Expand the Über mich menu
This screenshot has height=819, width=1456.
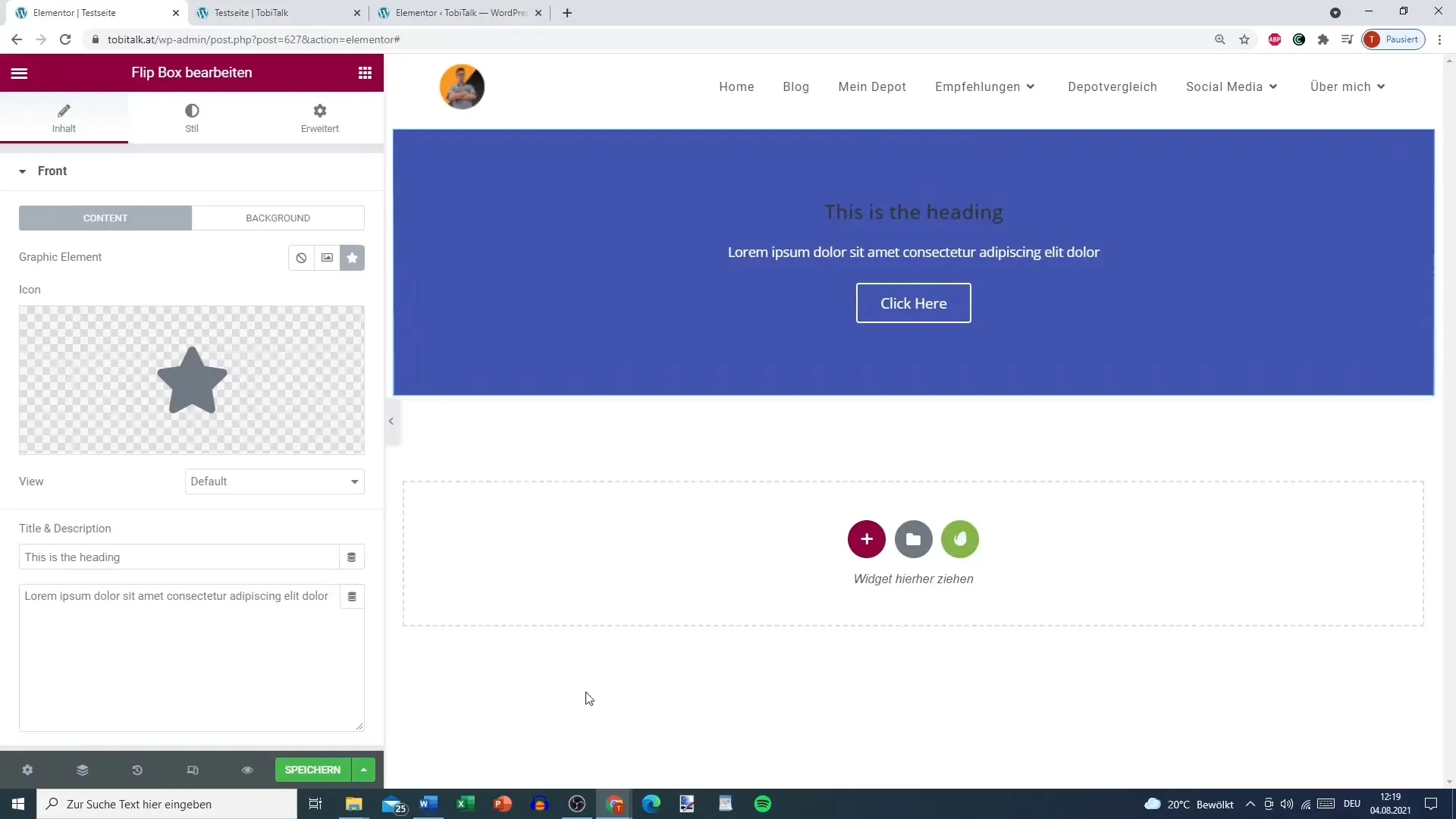[1348, 86]
